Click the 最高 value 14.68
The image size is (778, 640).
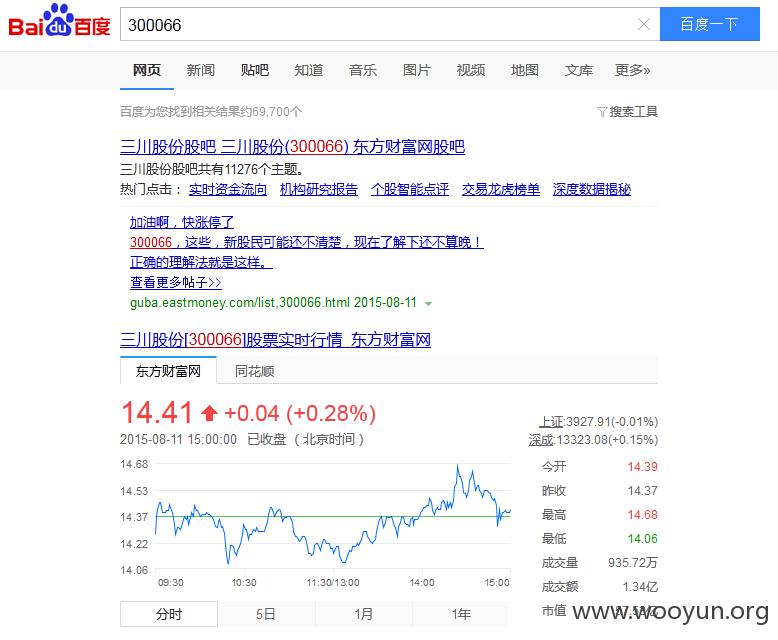click(642, 515)
